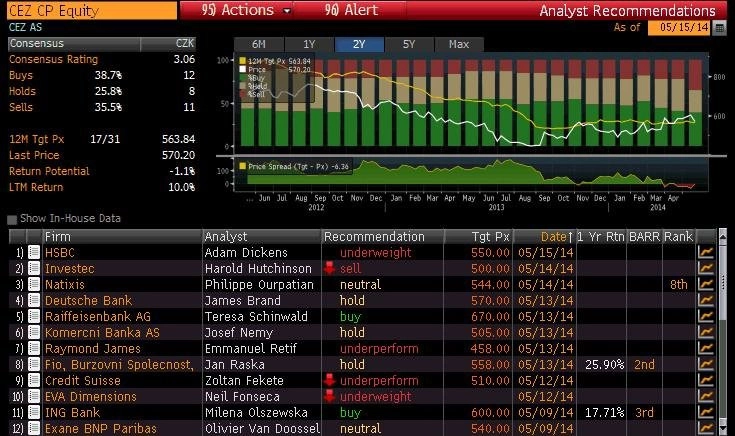Open the Investec report document icon
Viewport: 735px width, 436px height.
[34, 268]
